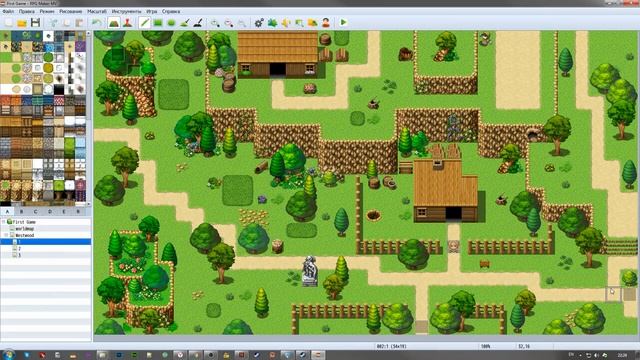
Task: Open the Character Generator icon
Action: 326,22
